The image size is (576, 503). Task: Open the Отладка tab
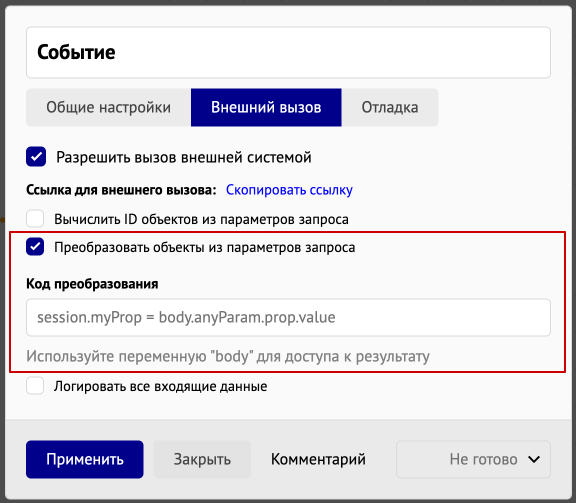pos(390,107)
